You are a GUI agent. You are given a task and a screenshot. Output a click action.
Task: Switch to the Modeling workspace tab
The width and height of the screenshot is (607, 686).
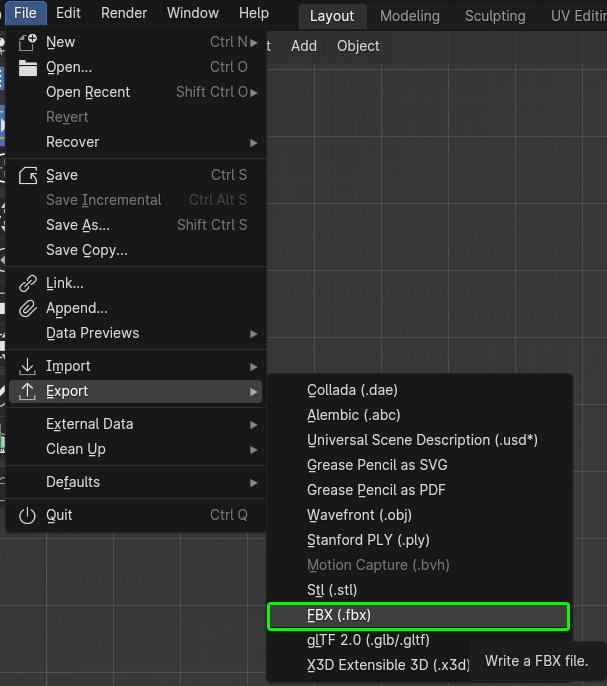(409, 15)
